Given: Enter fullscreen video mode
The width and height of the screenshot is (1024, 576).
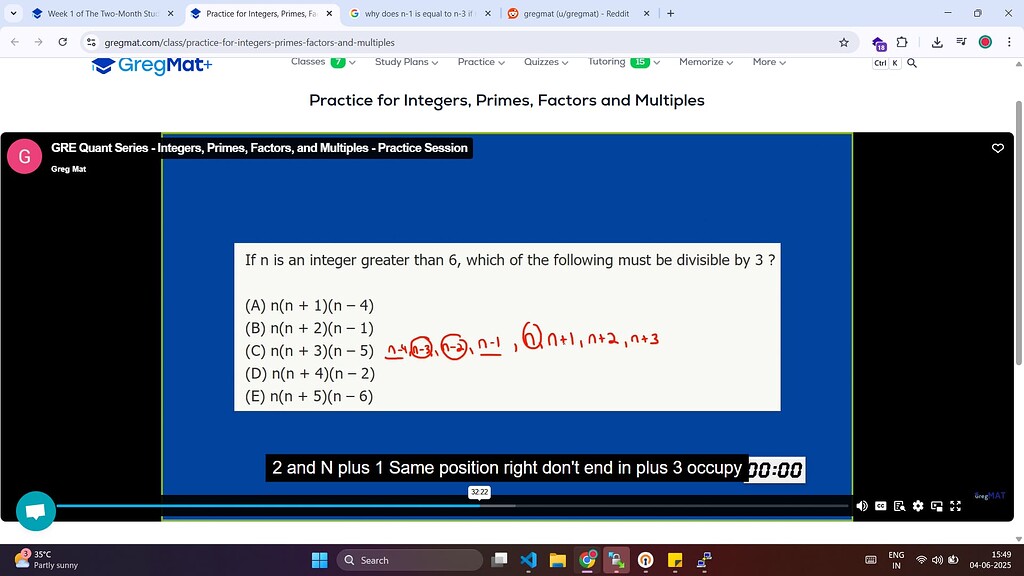Looking at the screenshot, I should pos(955,506).
